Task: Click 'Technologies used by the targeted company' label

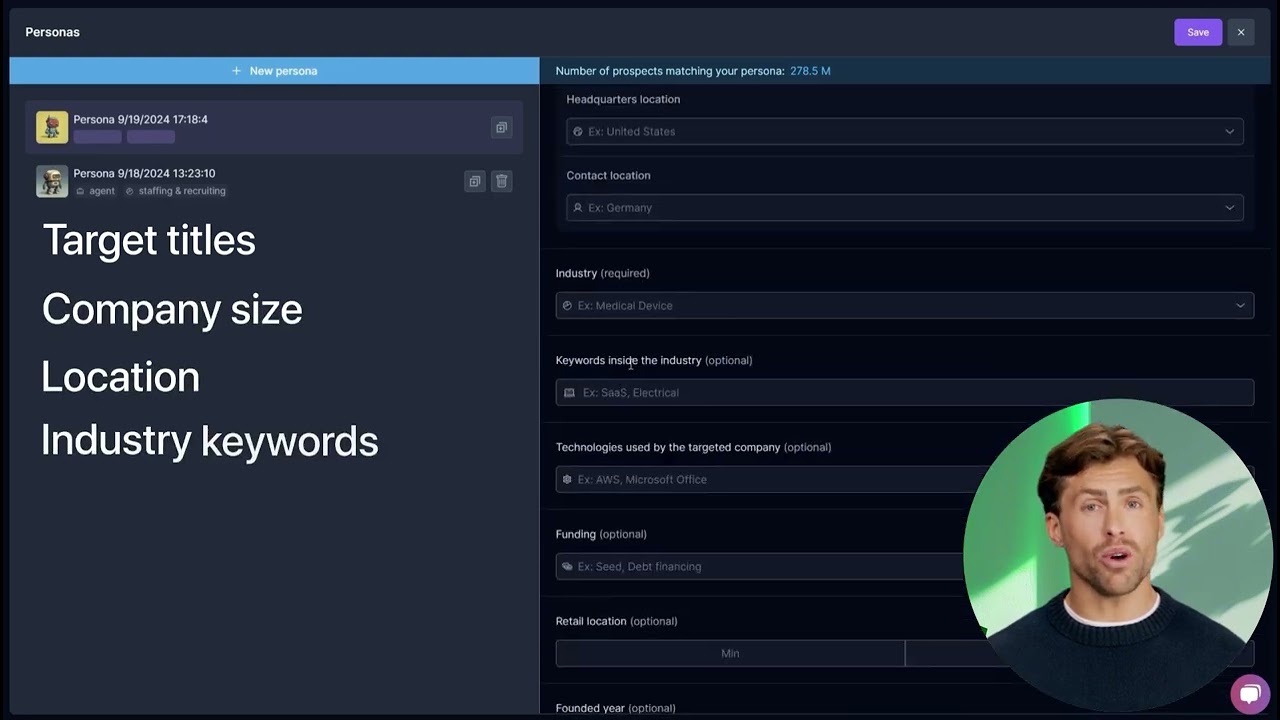Action: 668,447
